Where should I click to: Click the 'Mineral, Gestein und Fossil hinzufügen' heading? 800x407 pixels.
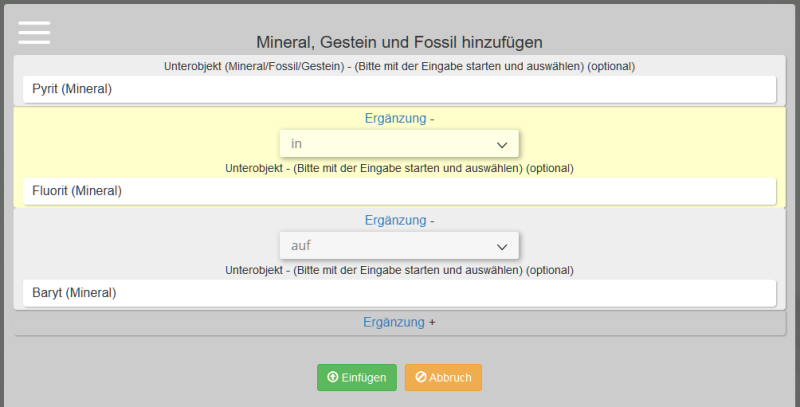coord(399,42)
